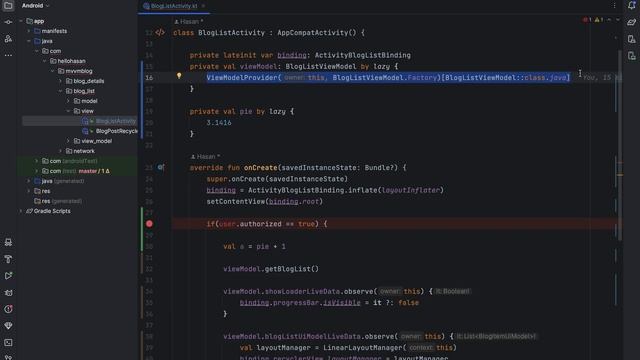Open the Git version control icon

tap(8, 357)
